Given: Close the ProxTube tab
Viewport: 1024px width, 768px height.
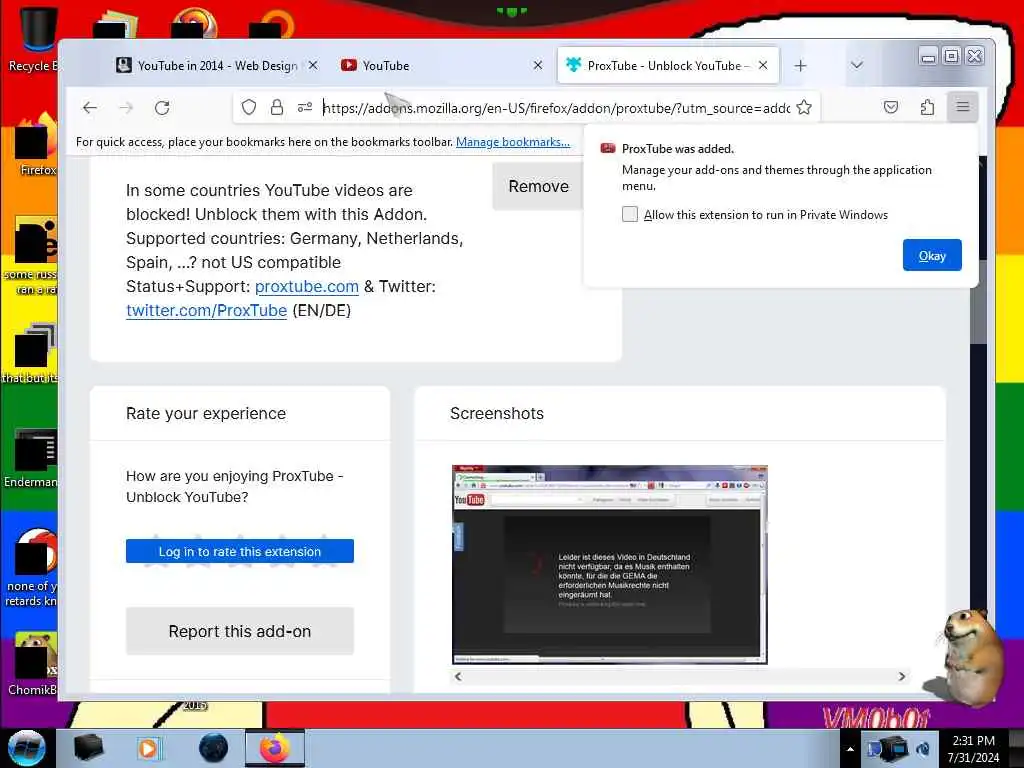Looking at the screenshot, I should 763,65.
